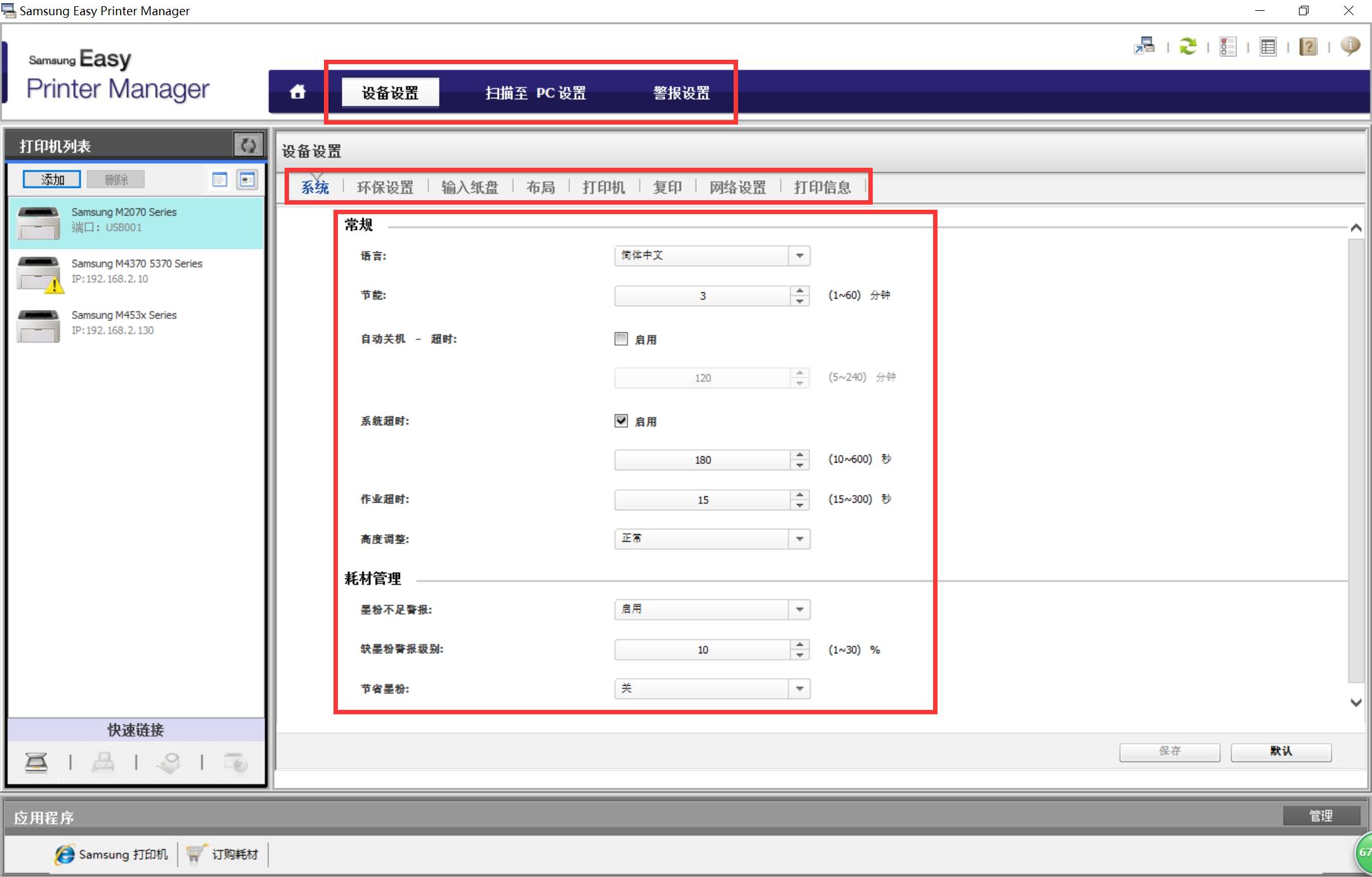Select 打印机 sub-tab

[604, 187]
